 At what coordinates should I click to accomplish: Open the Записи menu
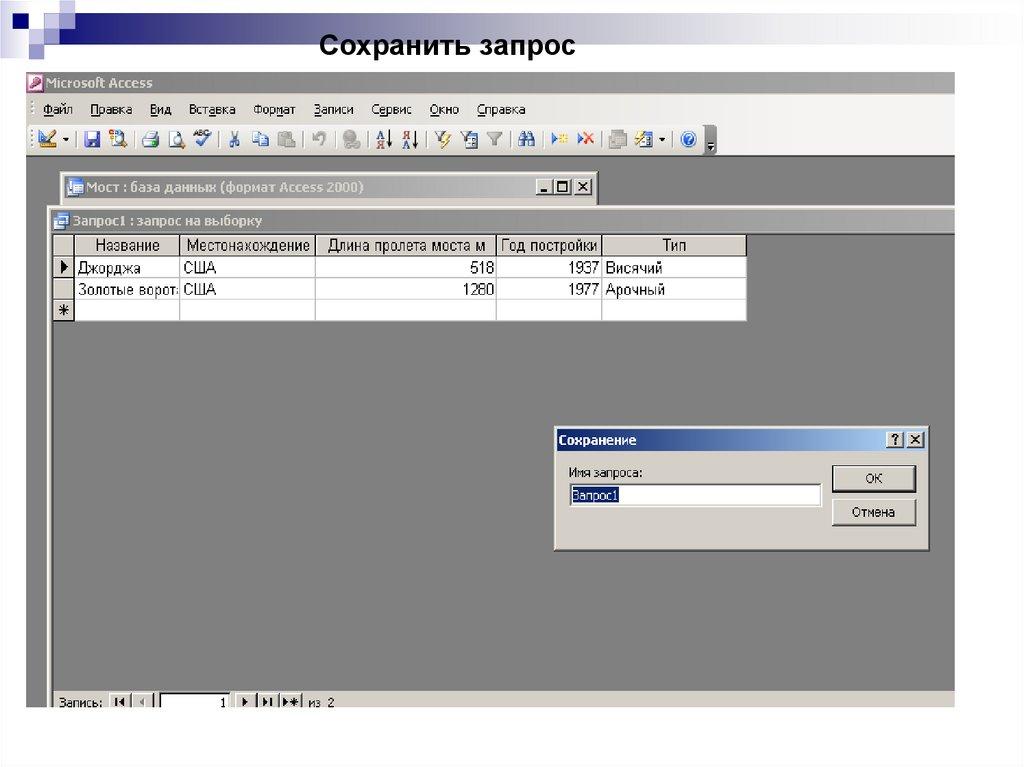pos(333,110)
